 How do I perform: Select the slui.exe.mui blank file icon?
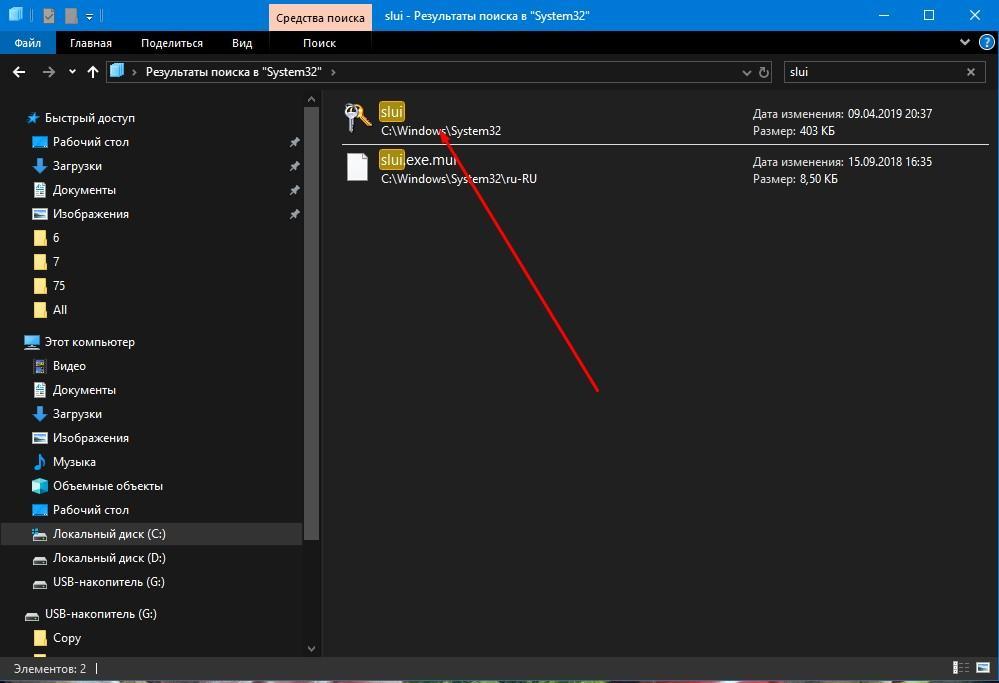pyautogui.click(x=357, y=167)
